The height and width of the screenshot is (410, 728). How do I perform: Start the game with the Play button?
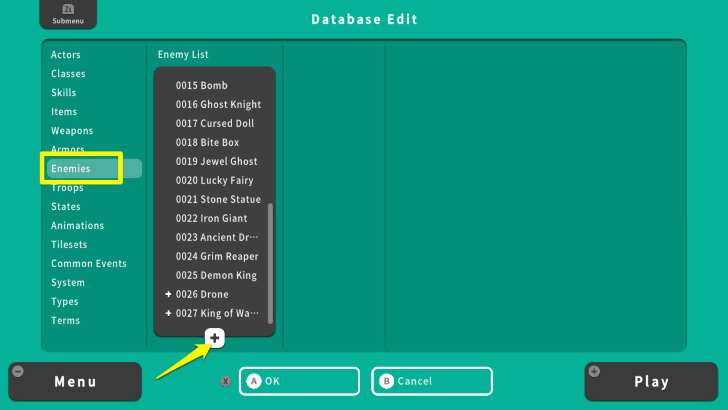(x=651, y=381)
